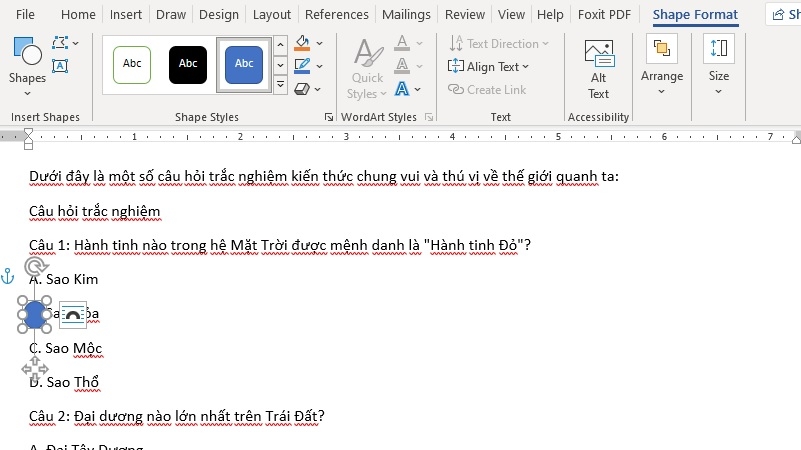Select the Shape Format tab
This screenshot has height=450, width=801.
pos(695,14)
